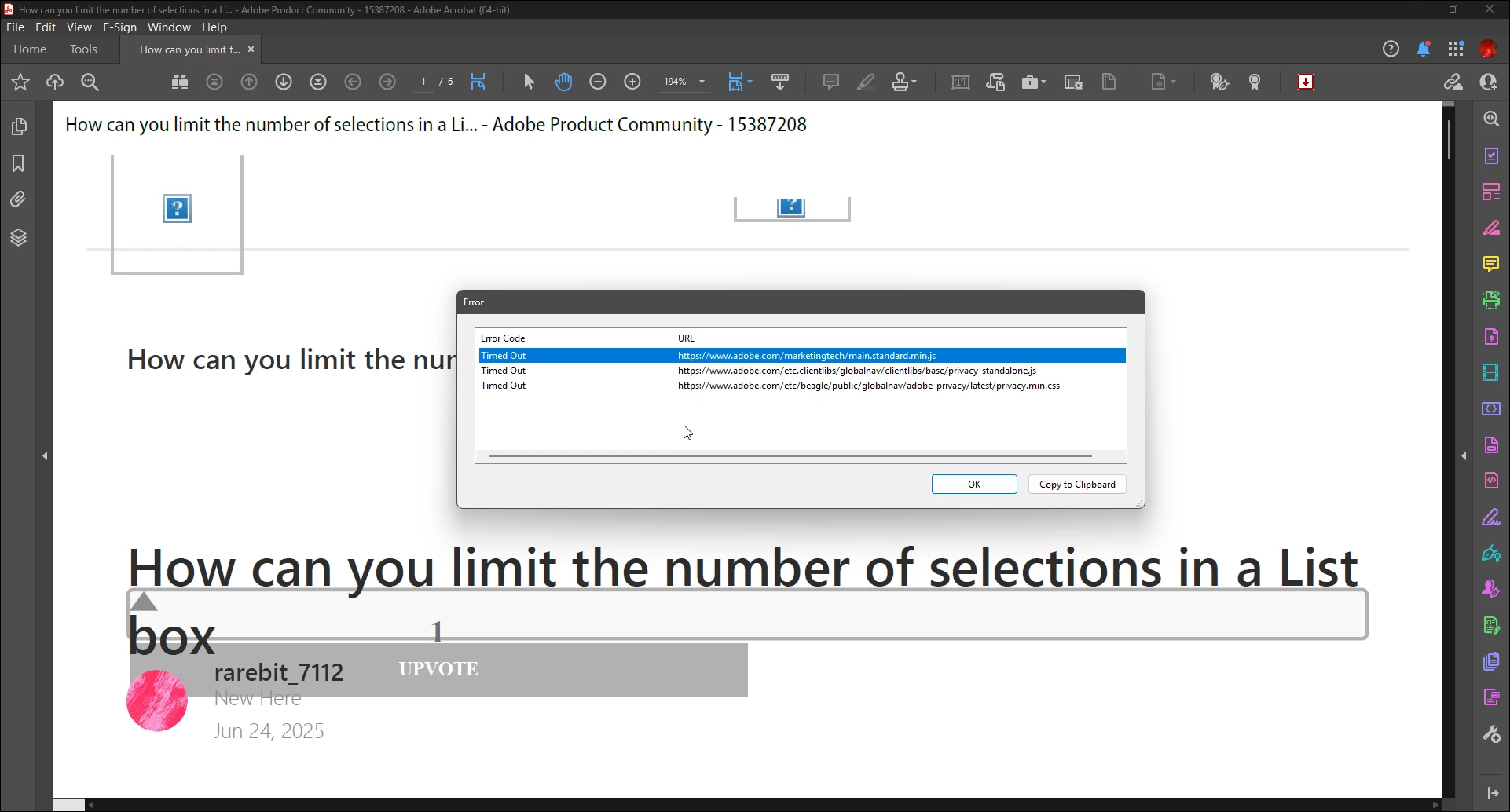
Task: Click the star bookmark icon in toolbar
Action: [x=20, y=82]
